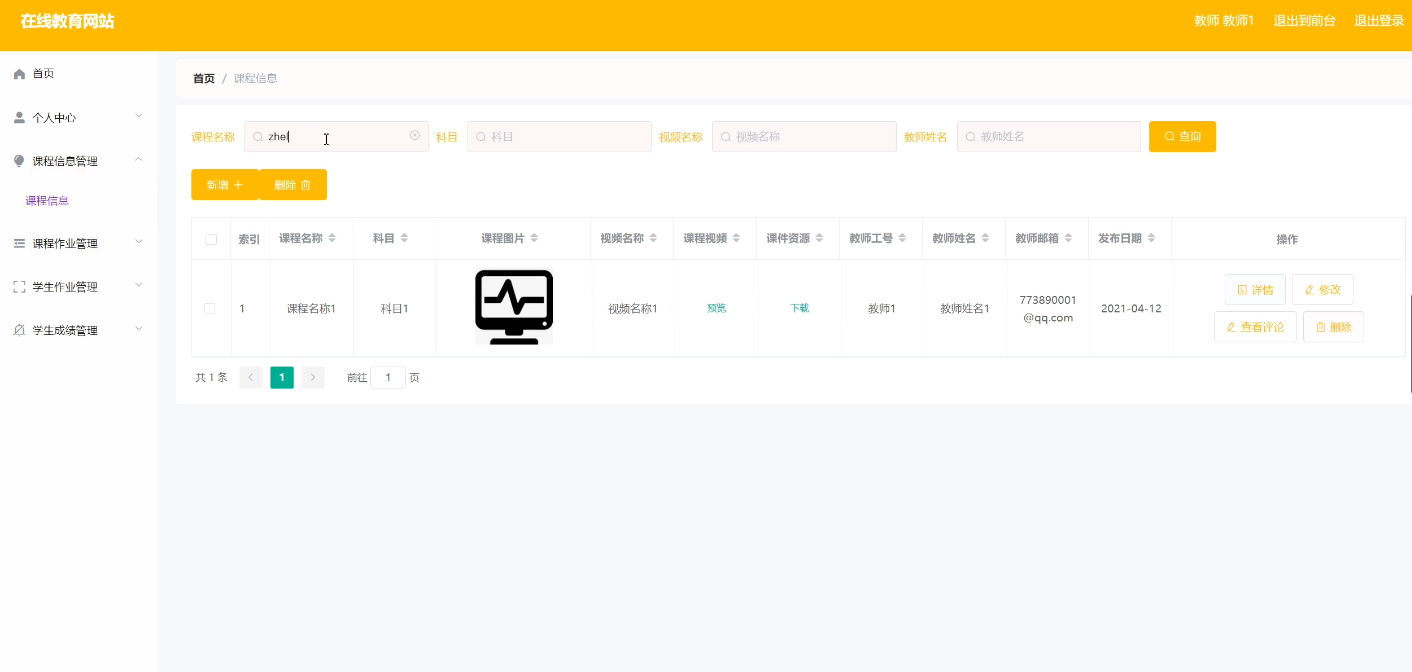Screen dimensions: 1412x672
Task: Sort table by 发布日期 column
Action: click(1151, 239)
